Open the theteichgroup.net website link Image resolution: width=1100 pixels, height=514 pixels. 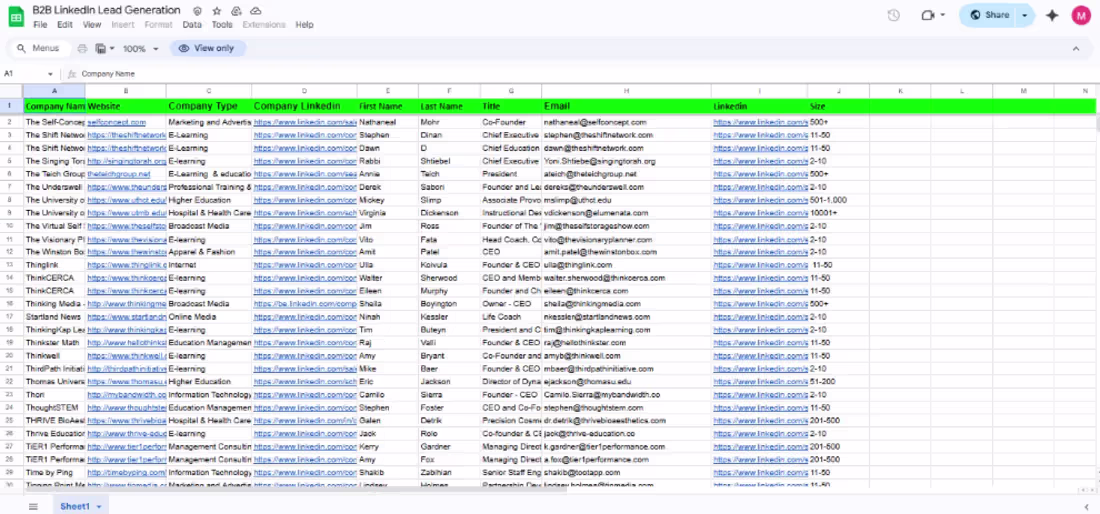[119, 174]
